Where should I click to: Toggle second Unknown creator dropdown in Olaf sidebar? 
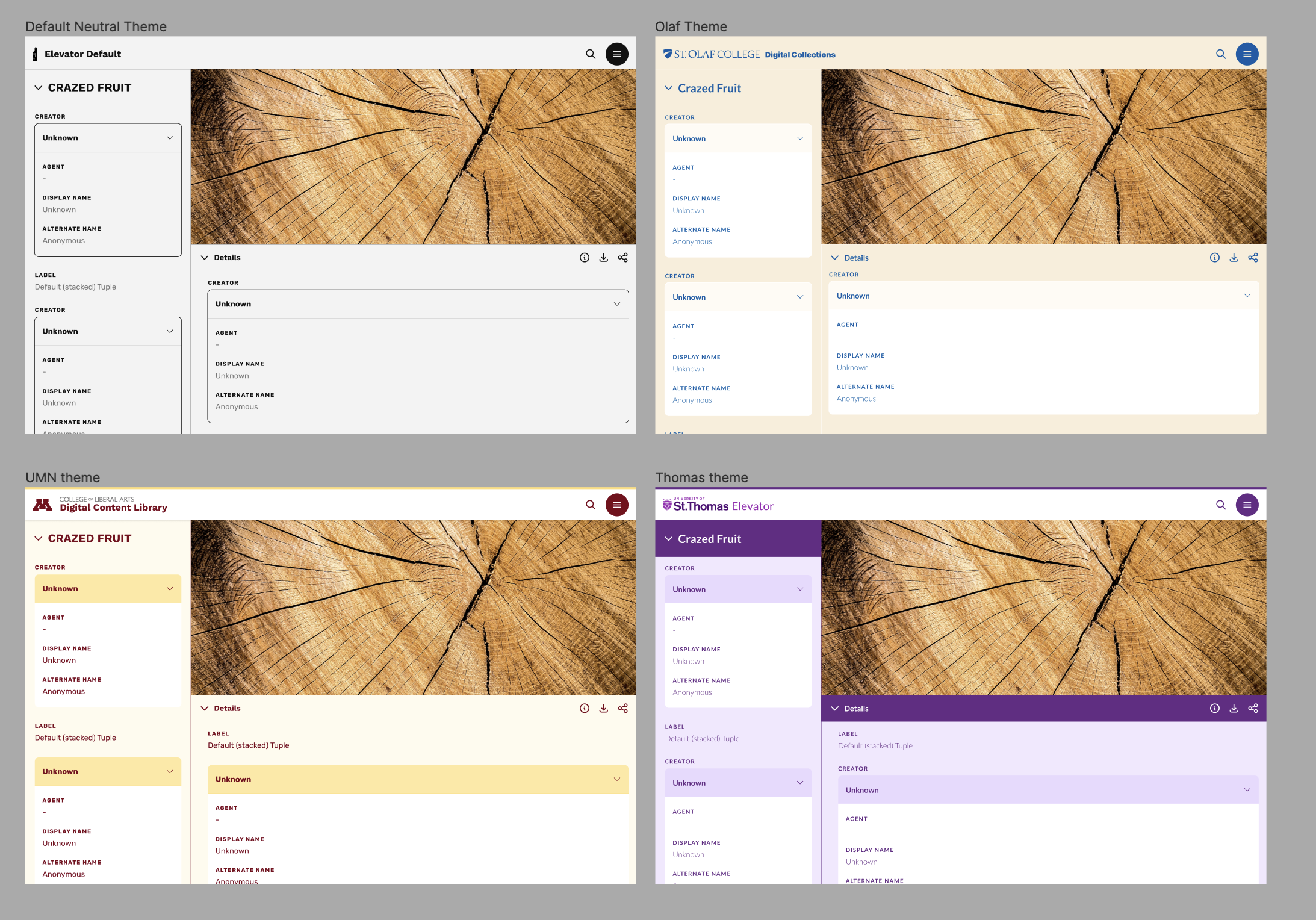[739, 297]
